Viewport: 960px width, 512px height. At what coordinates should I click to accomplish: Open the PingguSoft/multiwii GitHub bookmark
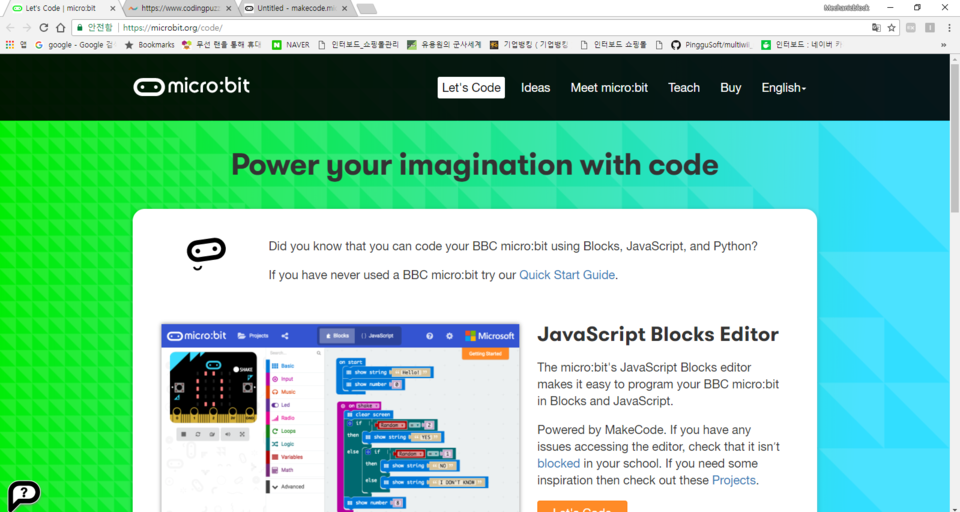[x=712, y=45]
